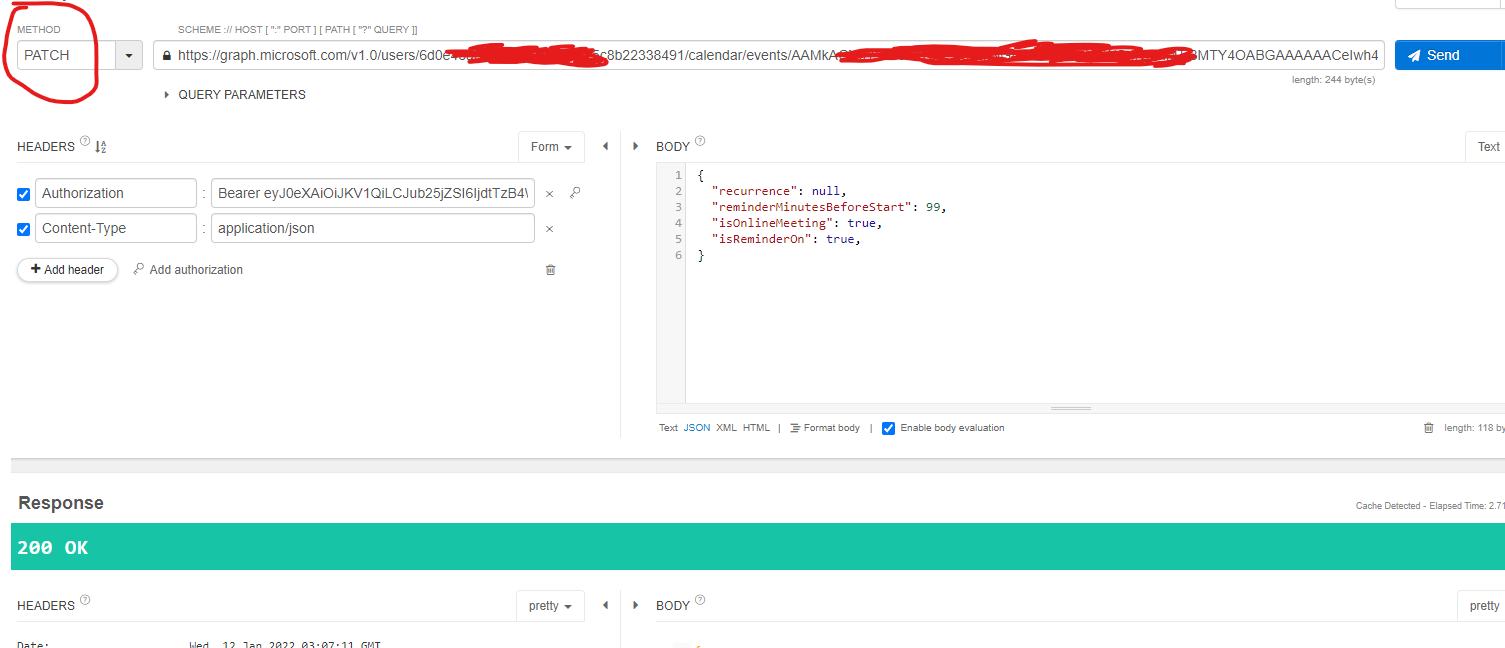Delete all headers with the trash icon
Viewport: 1505px width, 648px height.
[550, 270]
